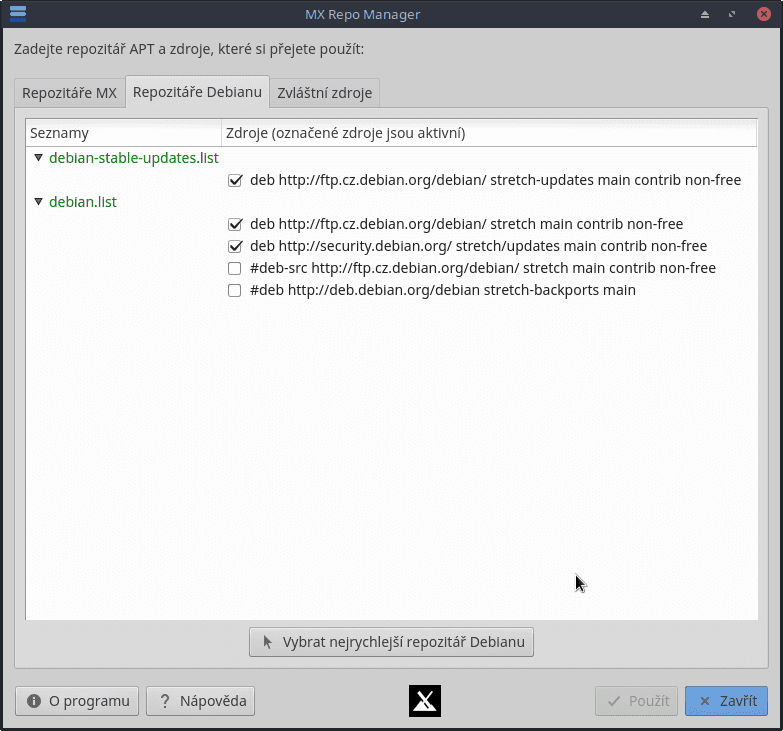
Task: Uncheck the stretch-updates ftp.cz.debian.org source
Action: point(235,180)
